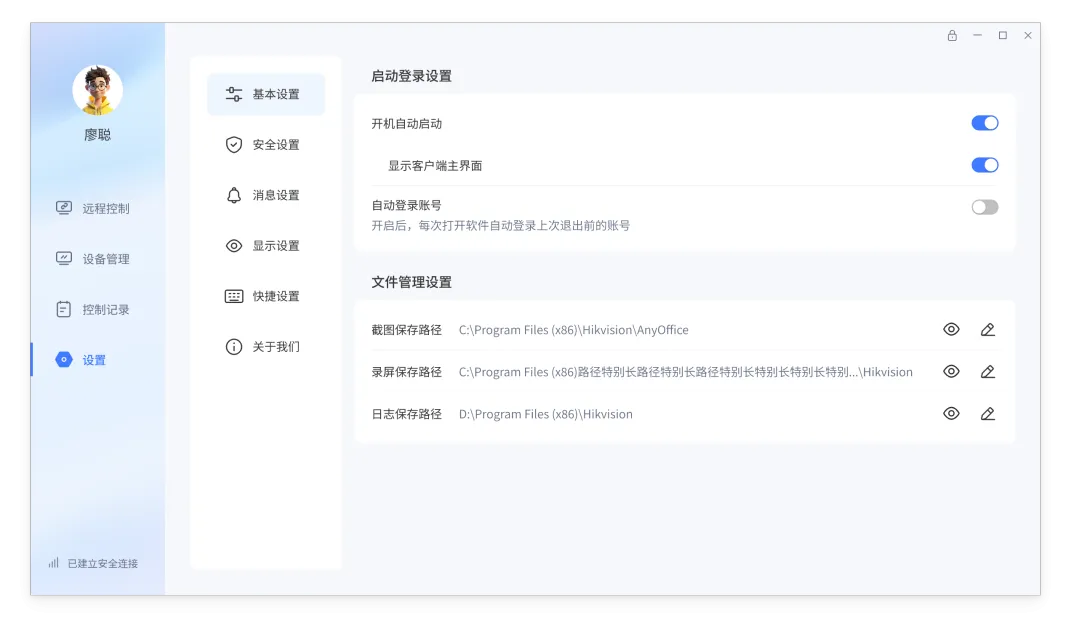Disable the 开机自动启动 toggle

click(x=985, y=122)
